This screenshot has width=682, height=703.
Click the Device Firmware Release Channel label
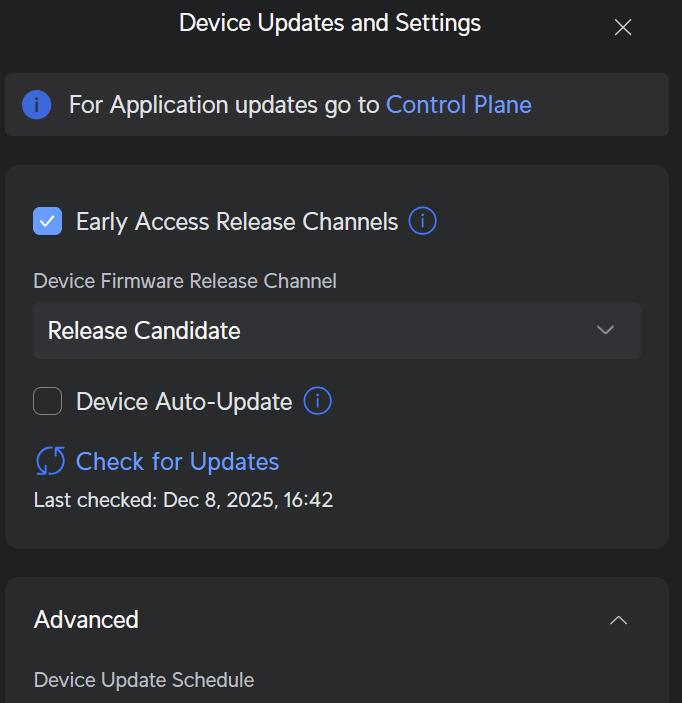click(x=185, y=281)
